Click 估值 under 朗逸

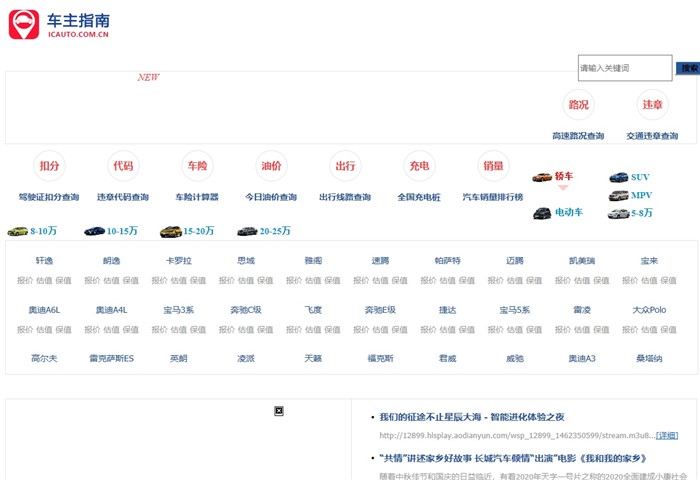[x=112, y=280]
